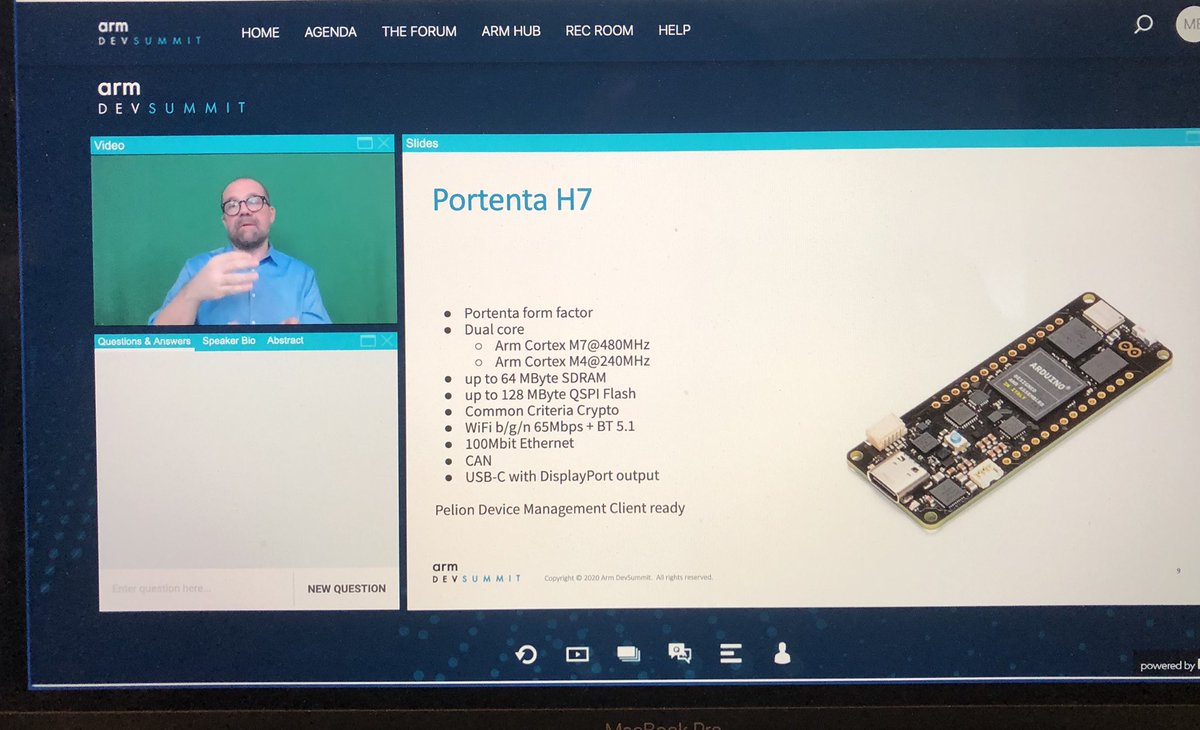The width and height of the screenshot is (1200, 730).
Task: Click the search magnifier icon in the header
Action: pos(1142,24)
